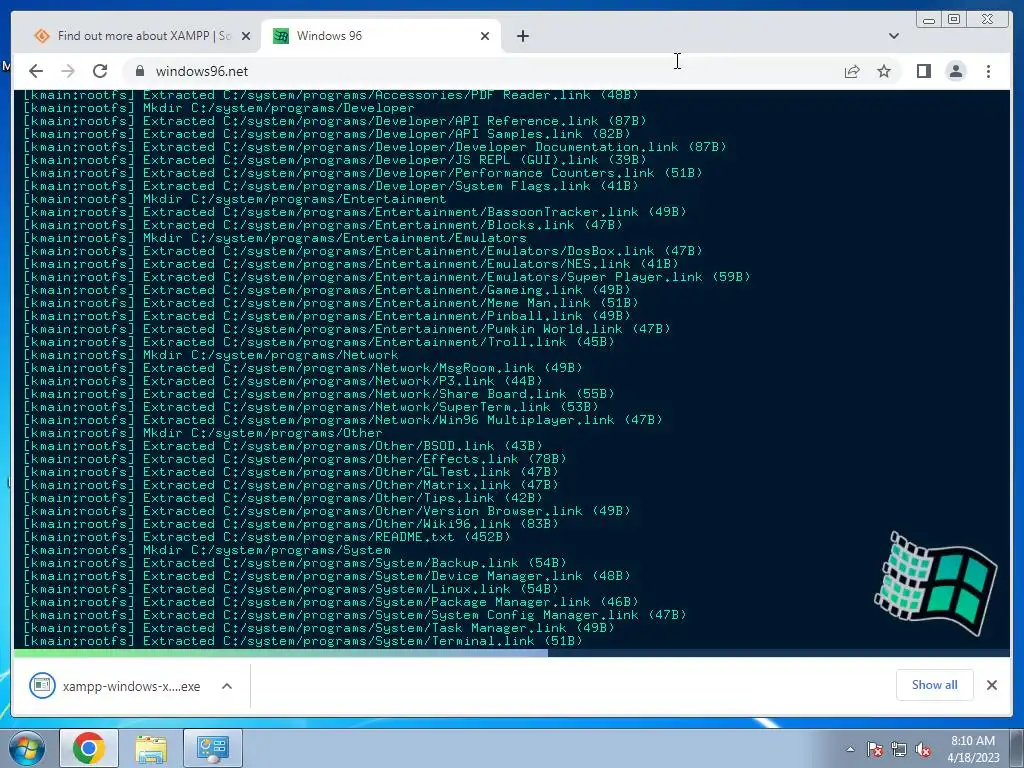
Task: Close the Windows 96 tab
Action: (x=485, y=36)
